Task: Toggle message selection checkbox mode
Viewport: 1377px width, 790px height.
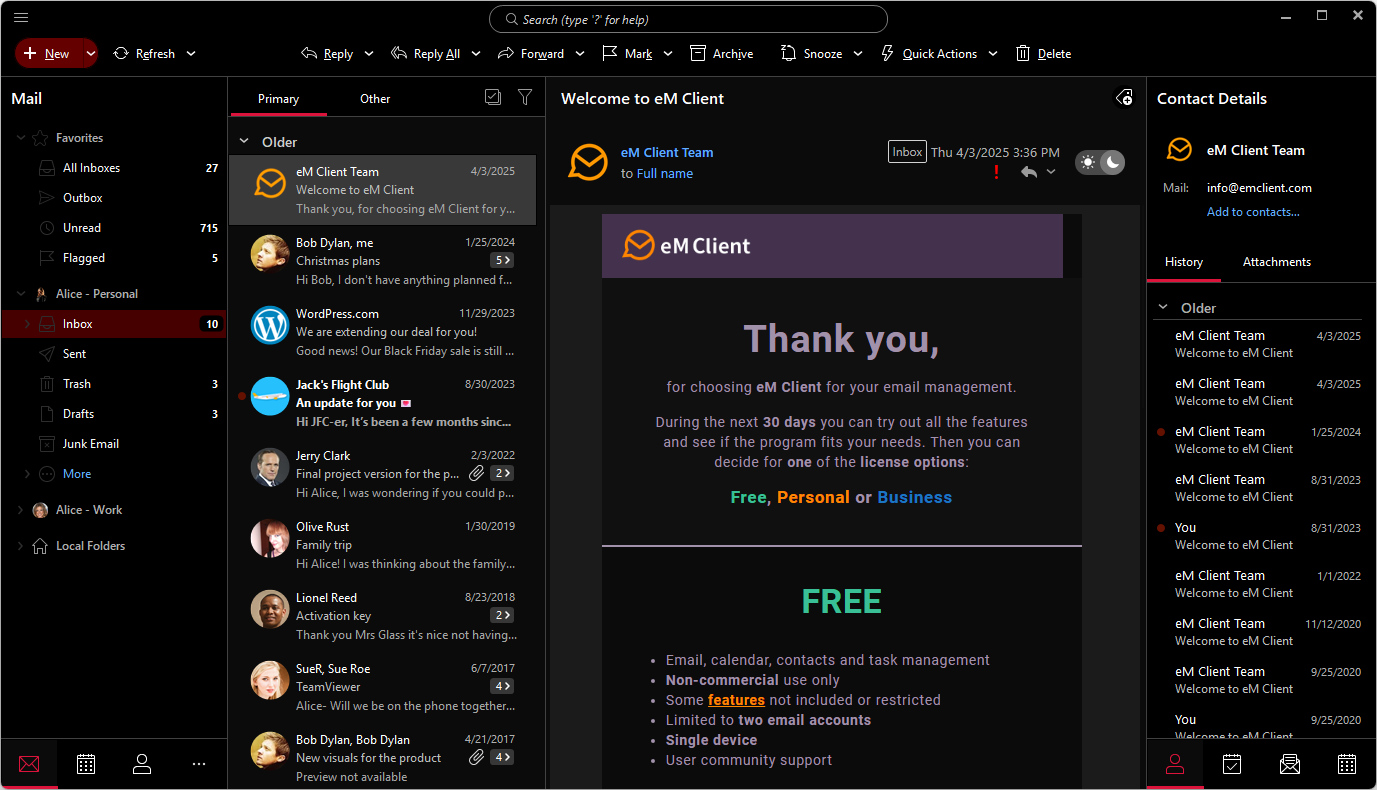Action: click(x=492, y=97)
